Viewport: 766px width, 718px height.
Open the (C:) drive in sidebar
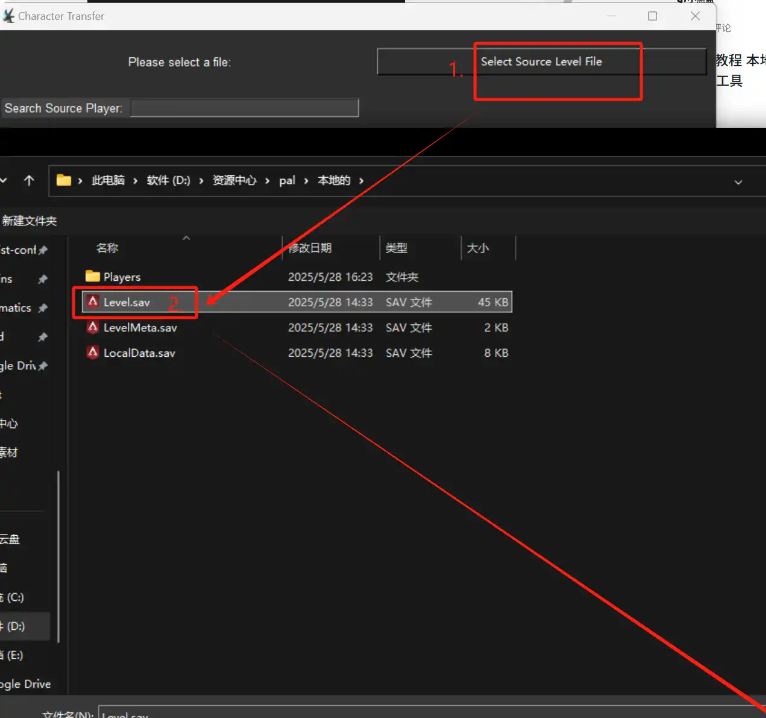pyautogui.click(x=12, y=597)
